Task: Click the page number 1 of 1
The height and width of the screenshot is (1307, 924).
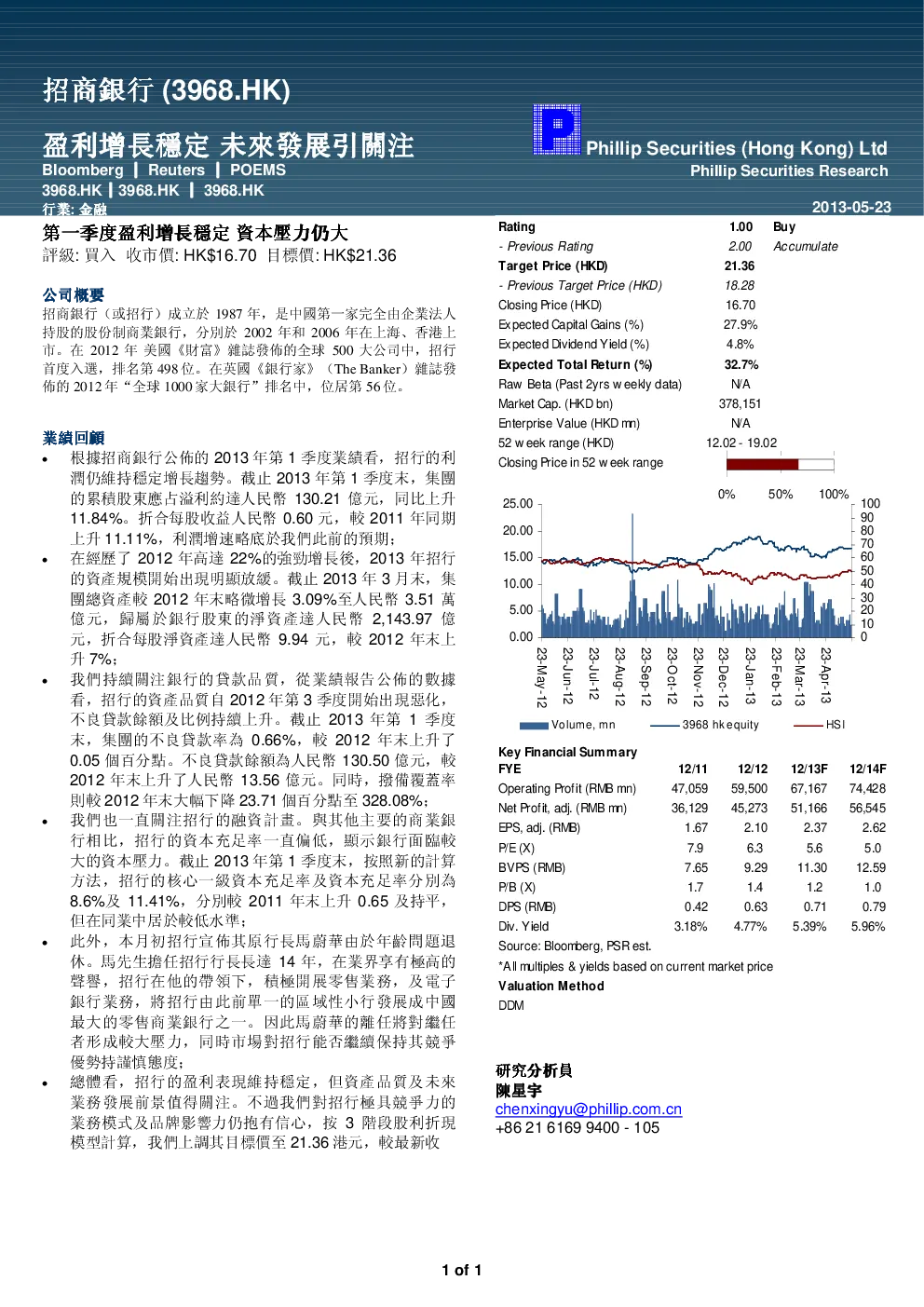Action: coord(462,1270)
